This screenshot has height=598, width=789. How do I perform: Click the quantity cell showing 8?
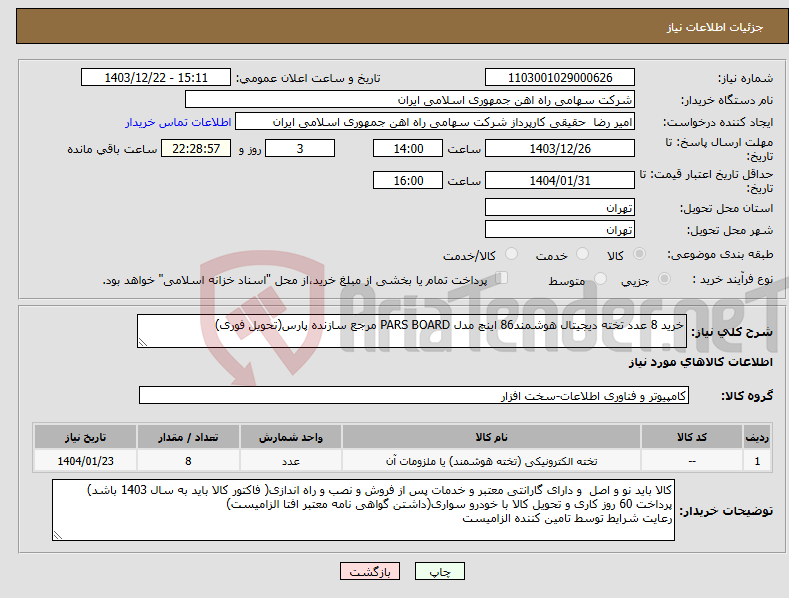pyautogui.click(x=188, y=461)
